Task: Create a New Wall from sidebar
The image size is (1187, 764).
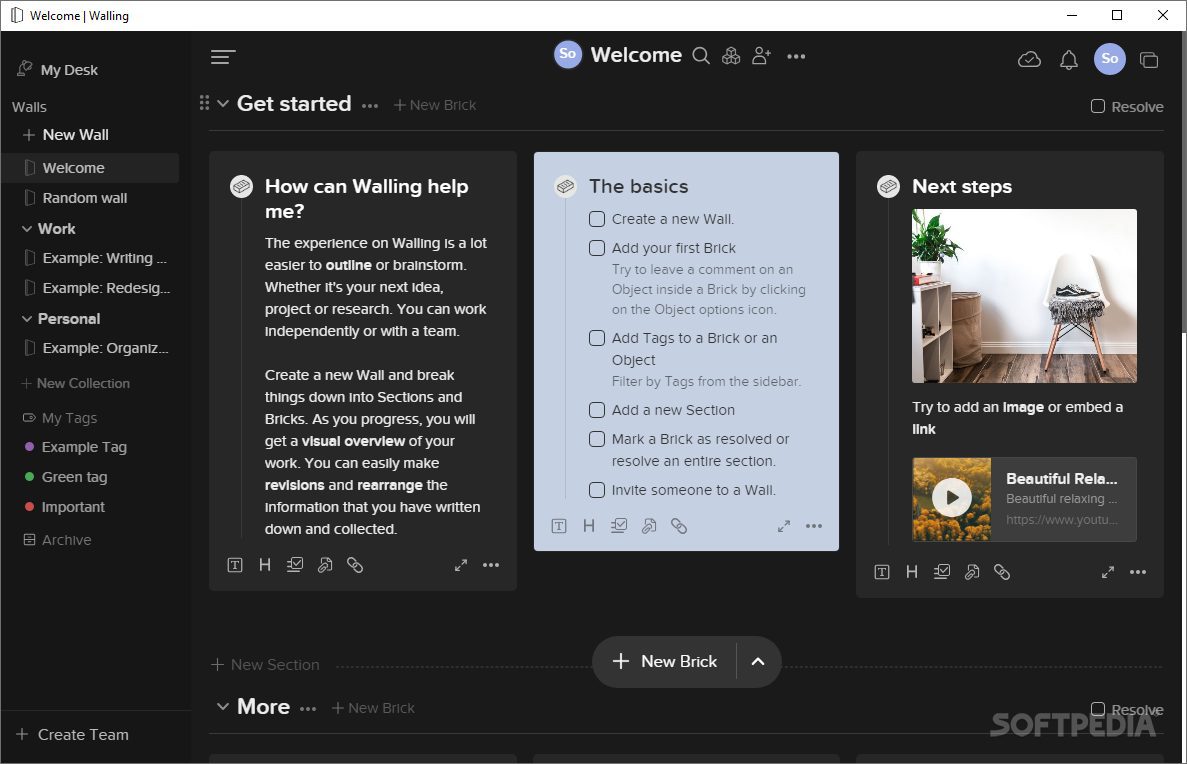Action: tap(66, 134)
